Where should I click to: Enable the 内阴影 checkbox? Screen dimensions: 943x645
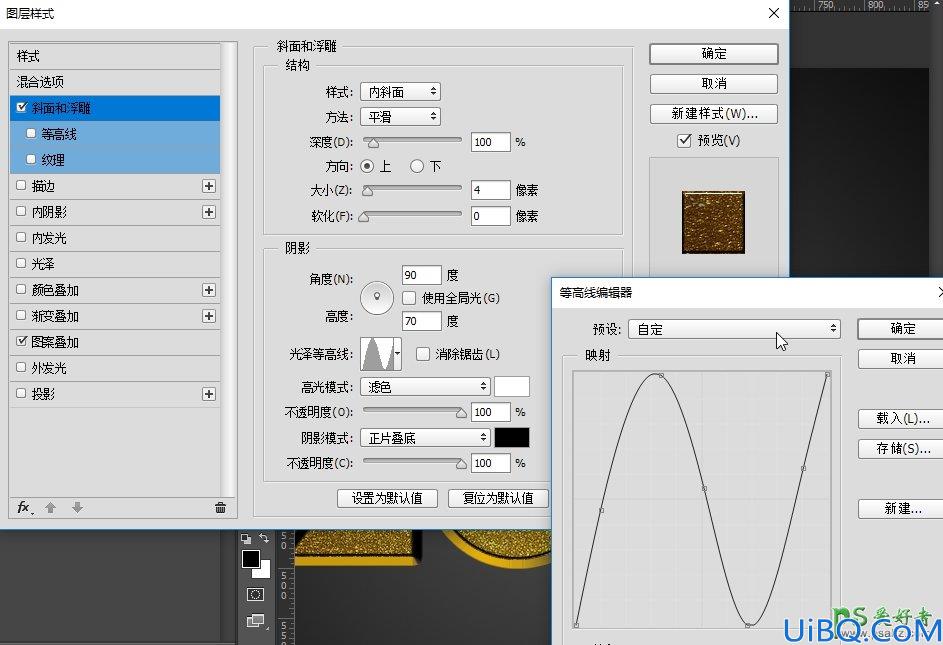click(21, 211)
